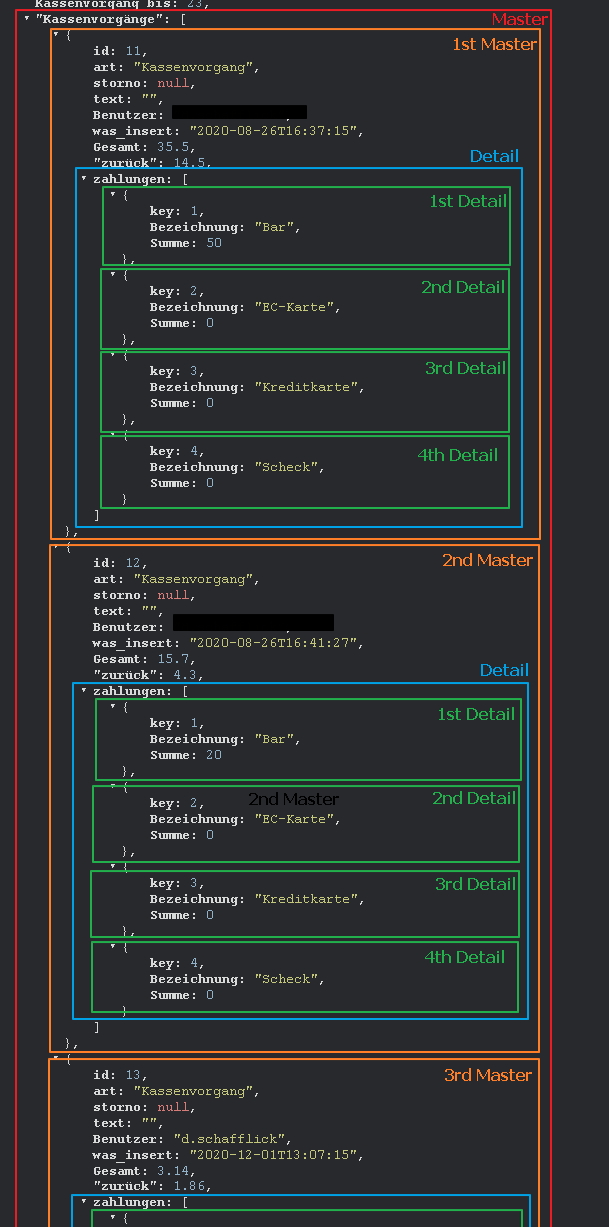This screenshot has width=609, height=1227.
Task: Click "Scheck" Bezeichnung under id 11
Action: pyautogui.click(x=286, y=467)
